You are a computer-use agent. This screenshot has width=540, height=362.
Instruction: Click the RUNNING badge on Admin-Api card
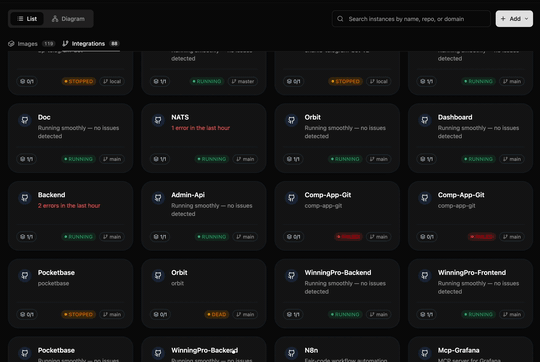coord(211,237)
